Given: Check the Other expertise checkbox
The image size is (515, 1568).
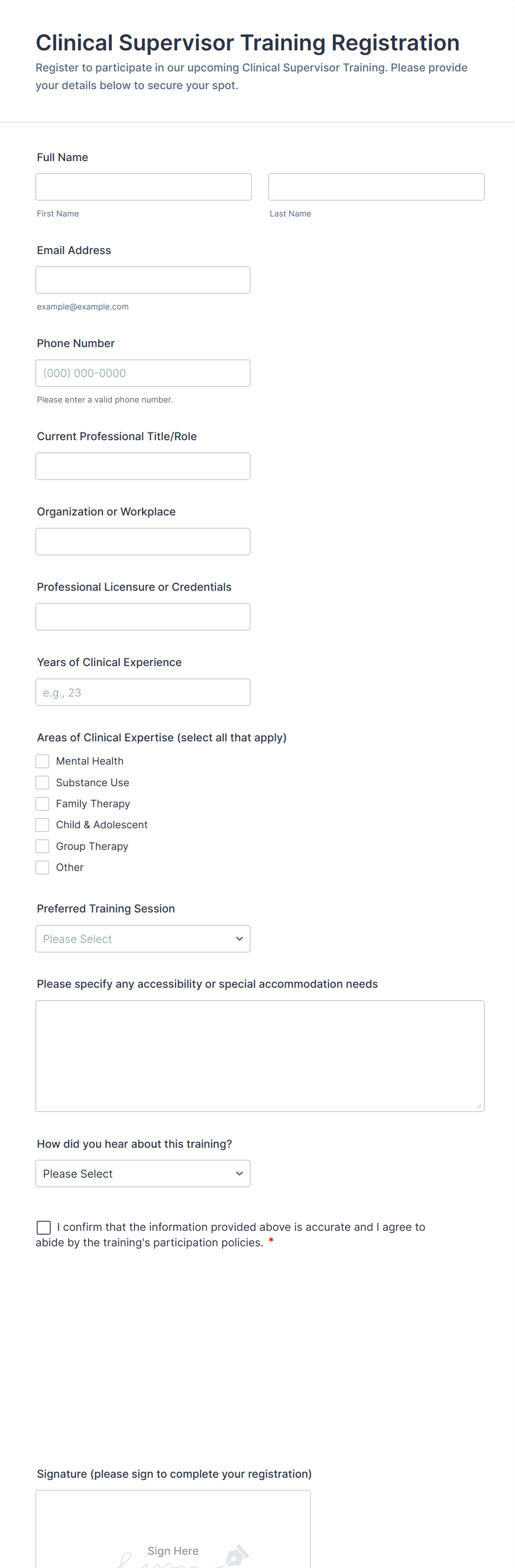Looking at the screenshot, I should [x=42, y=868].
